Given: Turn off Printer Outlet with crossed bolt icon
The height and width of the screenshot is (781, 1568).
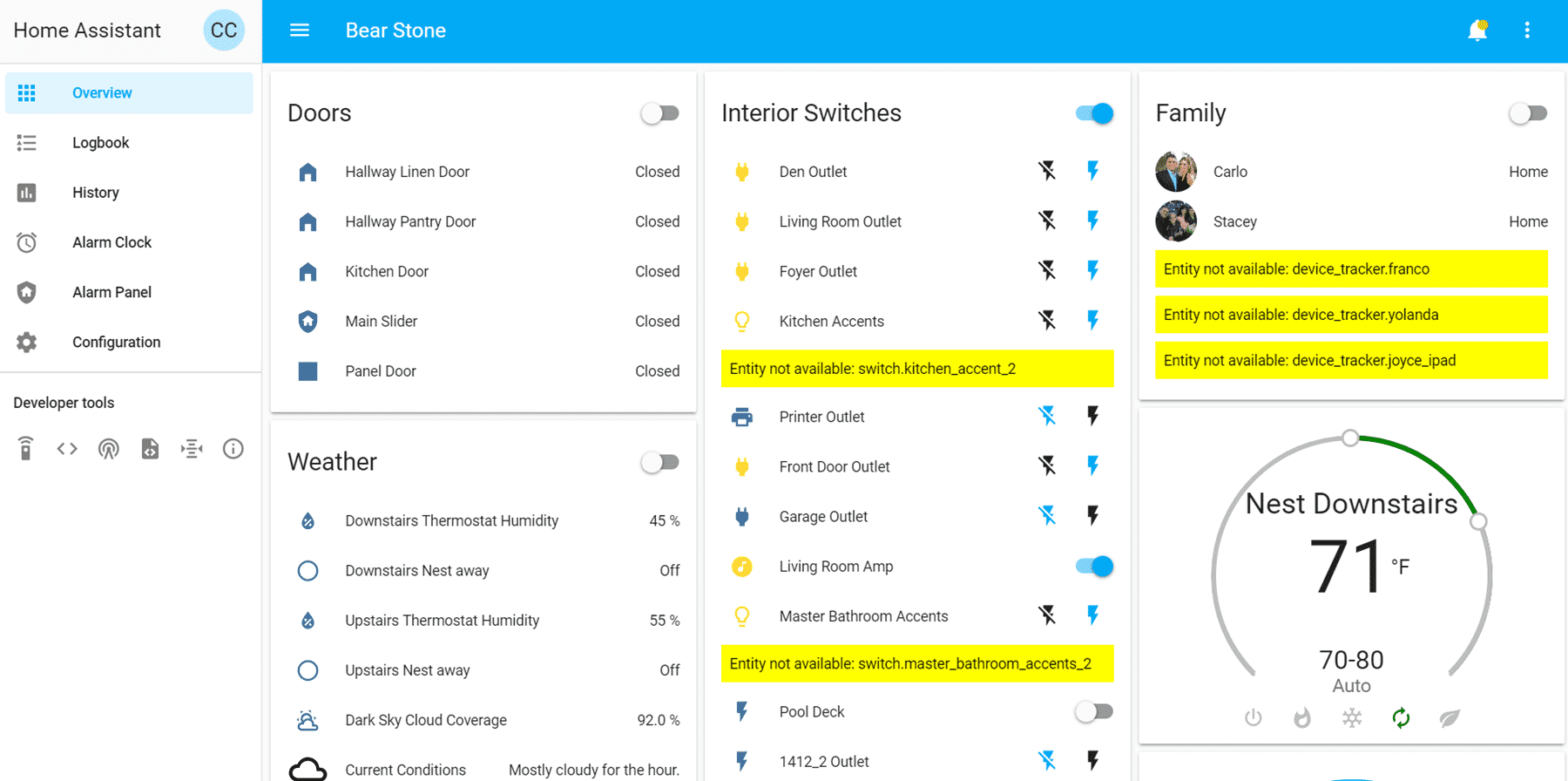Looking at the screenshot, I should pyautogui.click(x=1047, y=417).
